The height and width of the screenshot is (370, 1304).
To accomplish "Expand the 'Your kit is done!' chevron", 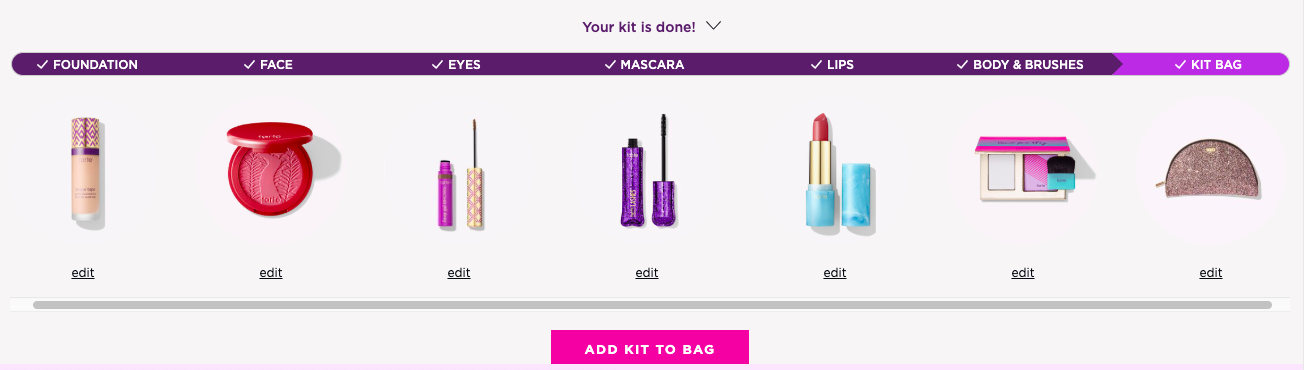I will point(713,27).
